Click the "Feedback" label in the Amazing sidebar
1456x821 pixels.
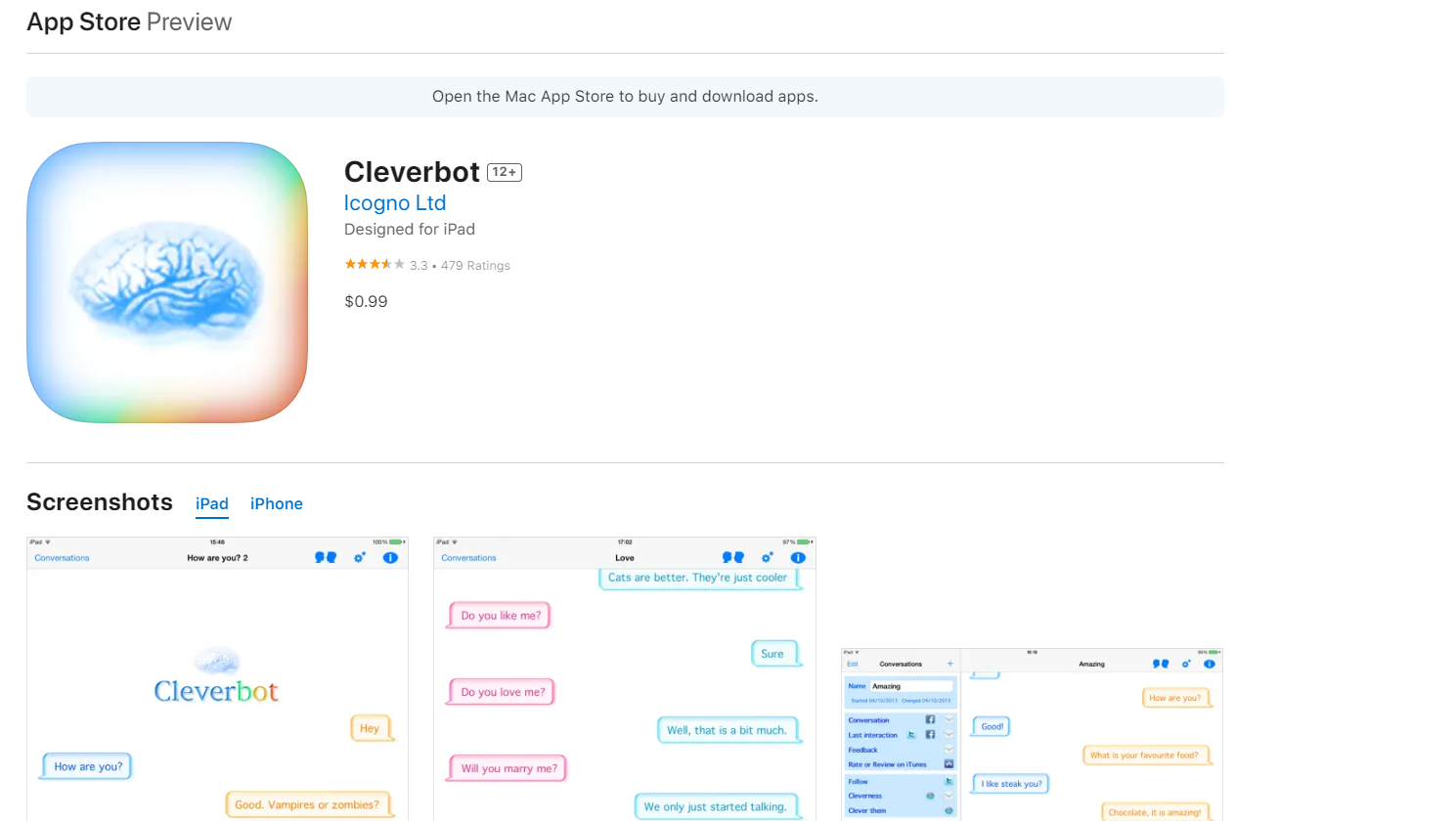tap(863, 750)
